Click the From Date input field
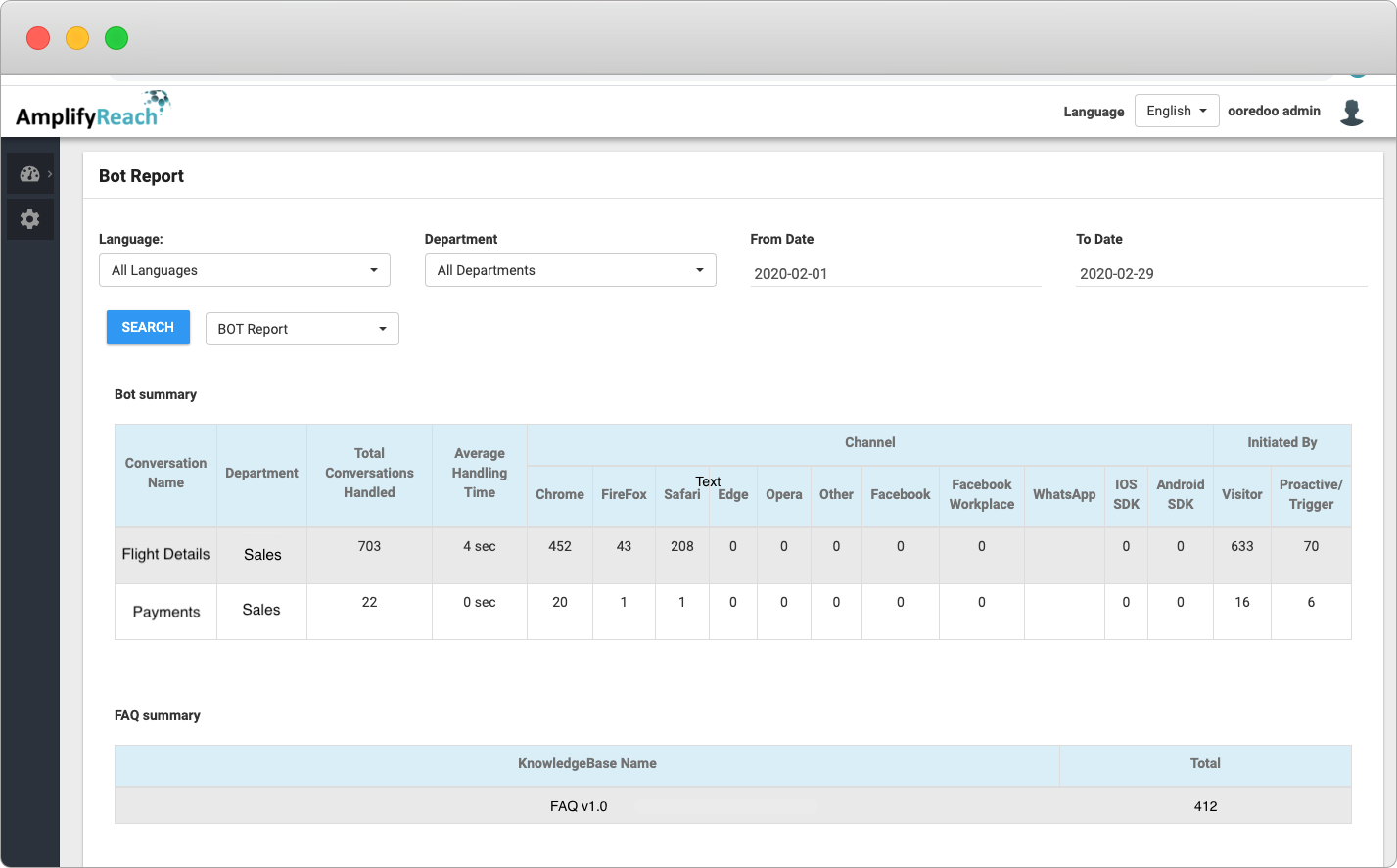Image resolution: width=1397 pixels, height=868 pixels. [895, 274]
